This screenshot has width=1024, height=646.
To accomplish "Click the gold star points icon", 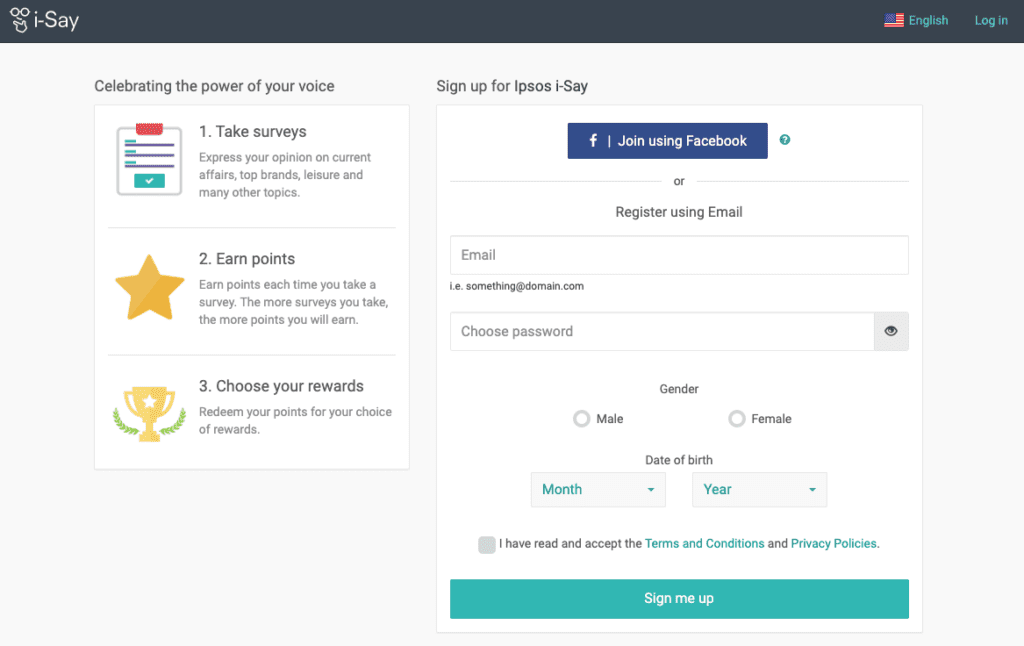I will point(149,287).
